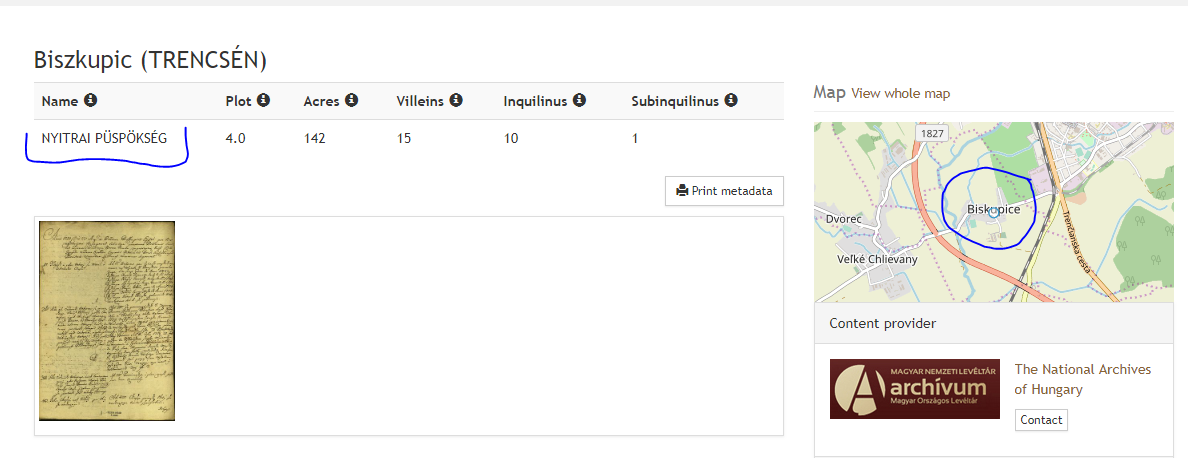Viewport: 1188px width, 458px height.
Task: Click the info icon next to Plot
Action: tap(264, 101)
